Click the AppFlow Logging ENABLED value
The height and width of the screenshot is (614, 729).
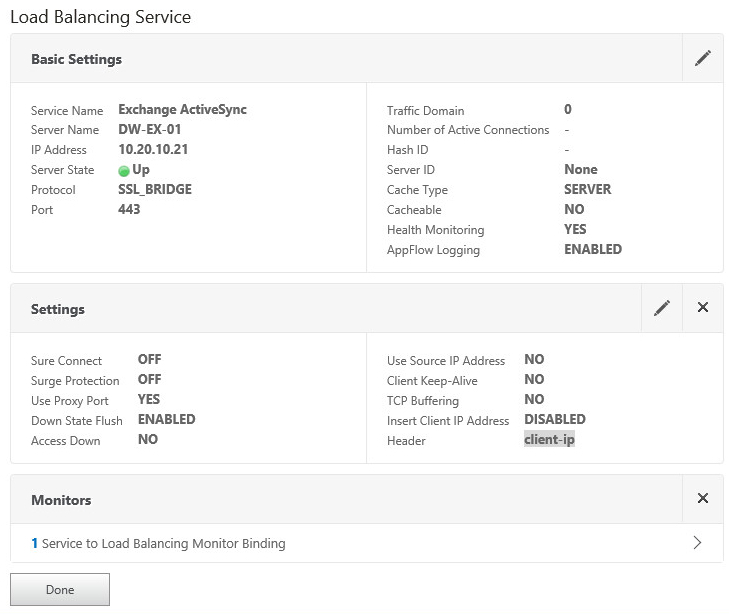[593, 250]
